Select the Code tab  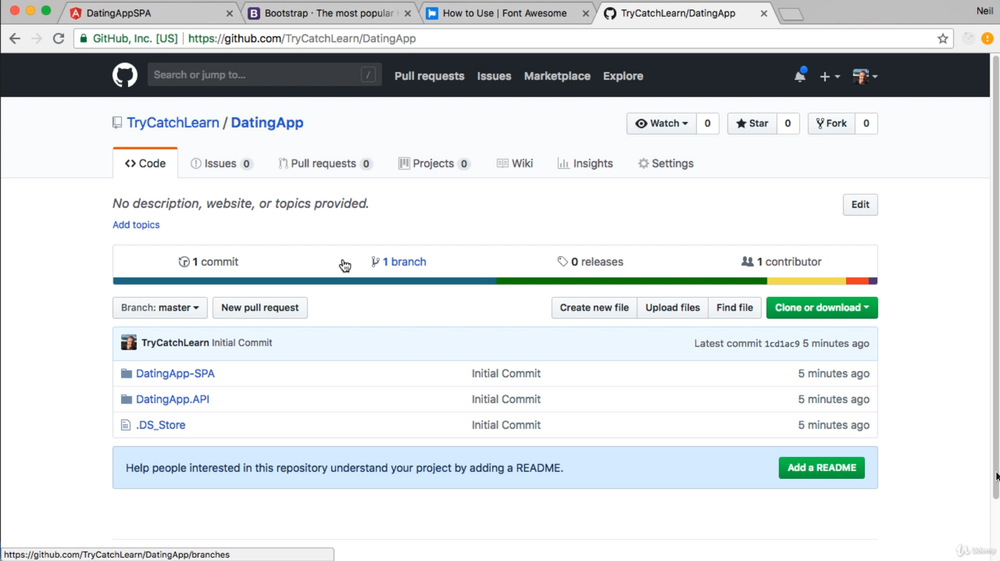tap(145, 163)
